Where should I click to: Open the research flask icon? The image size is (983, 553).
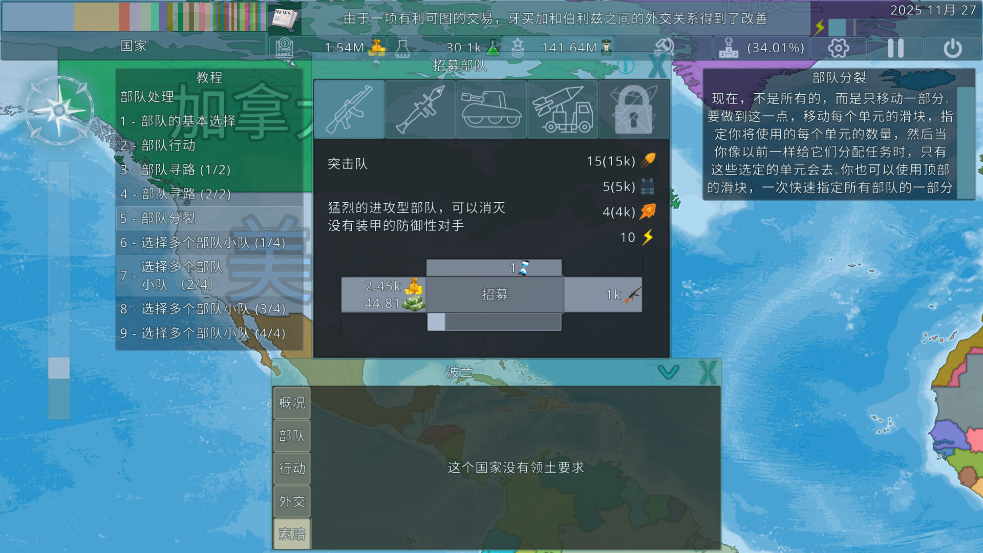(402, 48)
